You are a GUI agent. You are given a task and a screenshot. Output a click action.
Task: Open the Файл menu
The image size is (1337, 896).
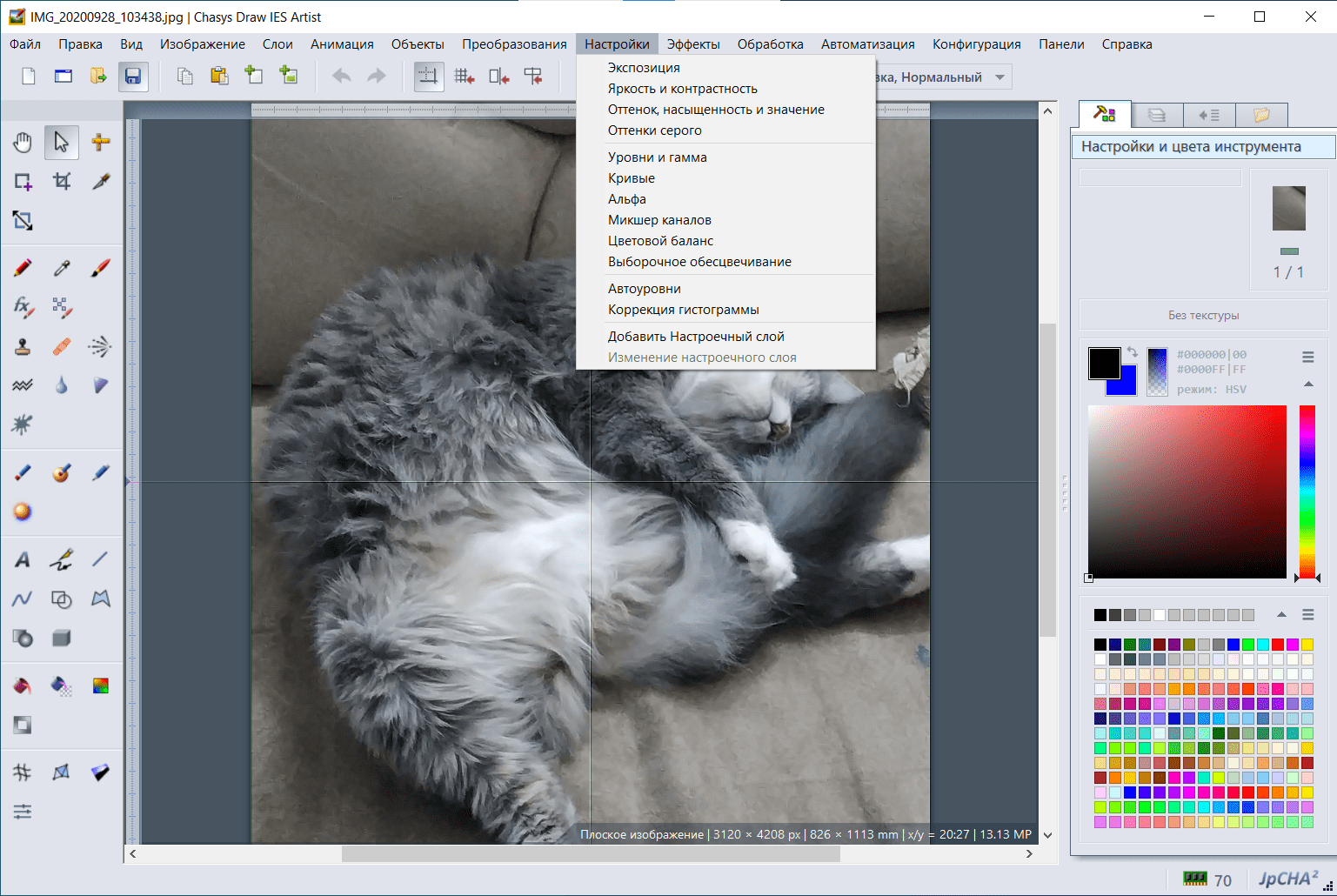click(x=25, y=44)
